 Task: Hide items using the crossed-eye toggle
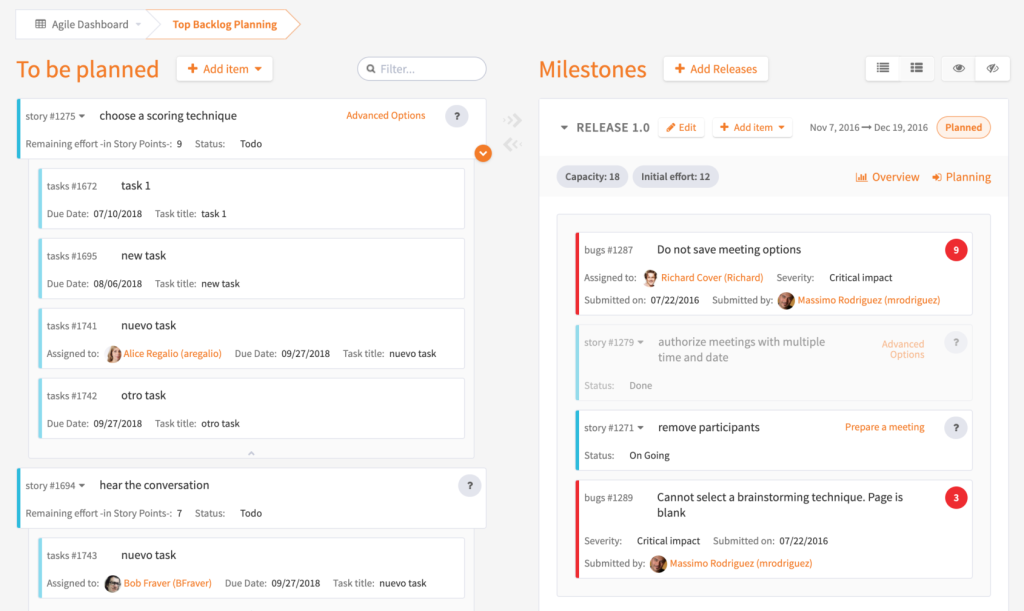pyautogui.click(x=993, y=68)
